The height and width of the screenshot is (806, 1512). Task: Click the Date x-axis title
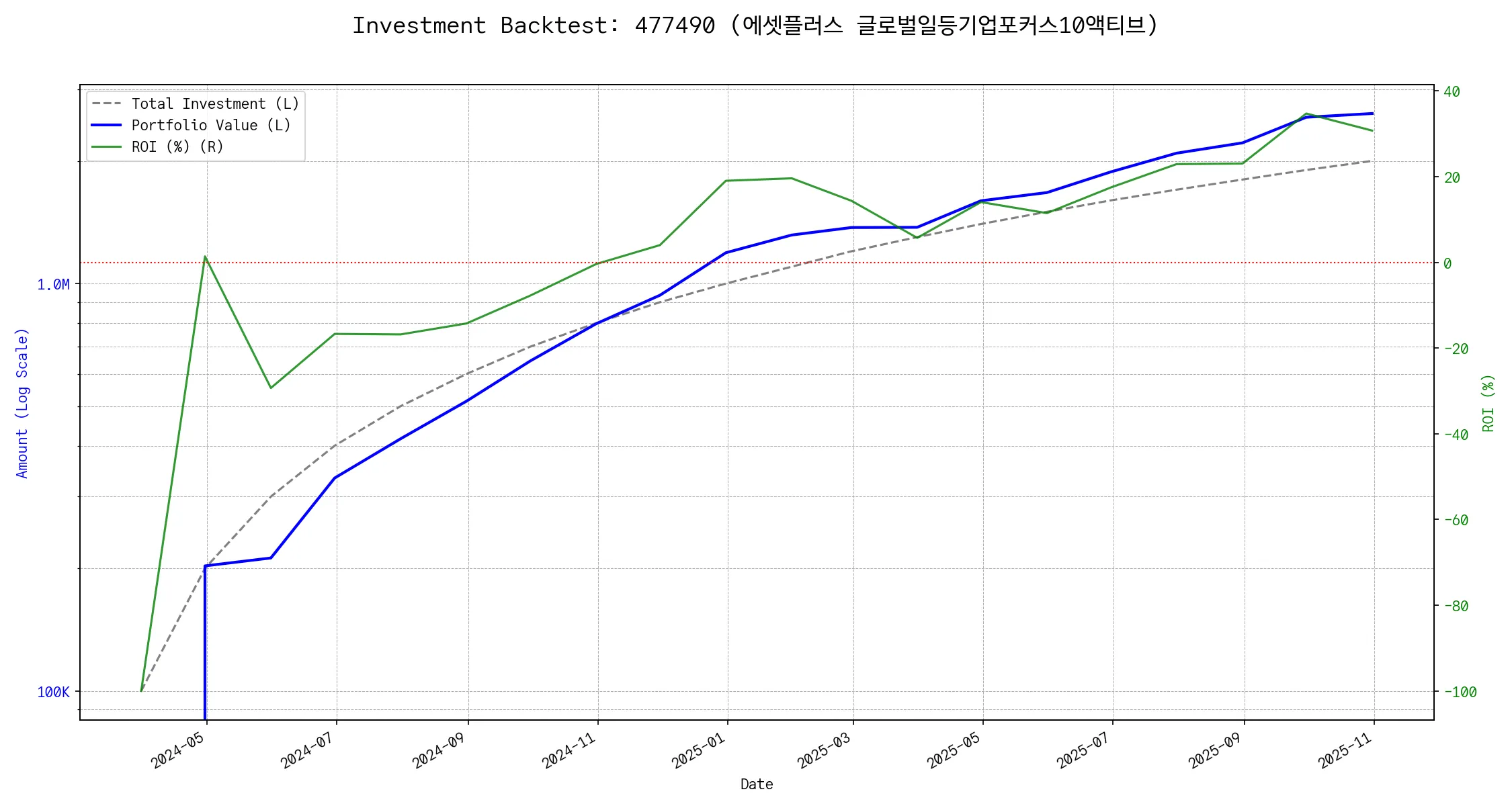coord(757,785)
